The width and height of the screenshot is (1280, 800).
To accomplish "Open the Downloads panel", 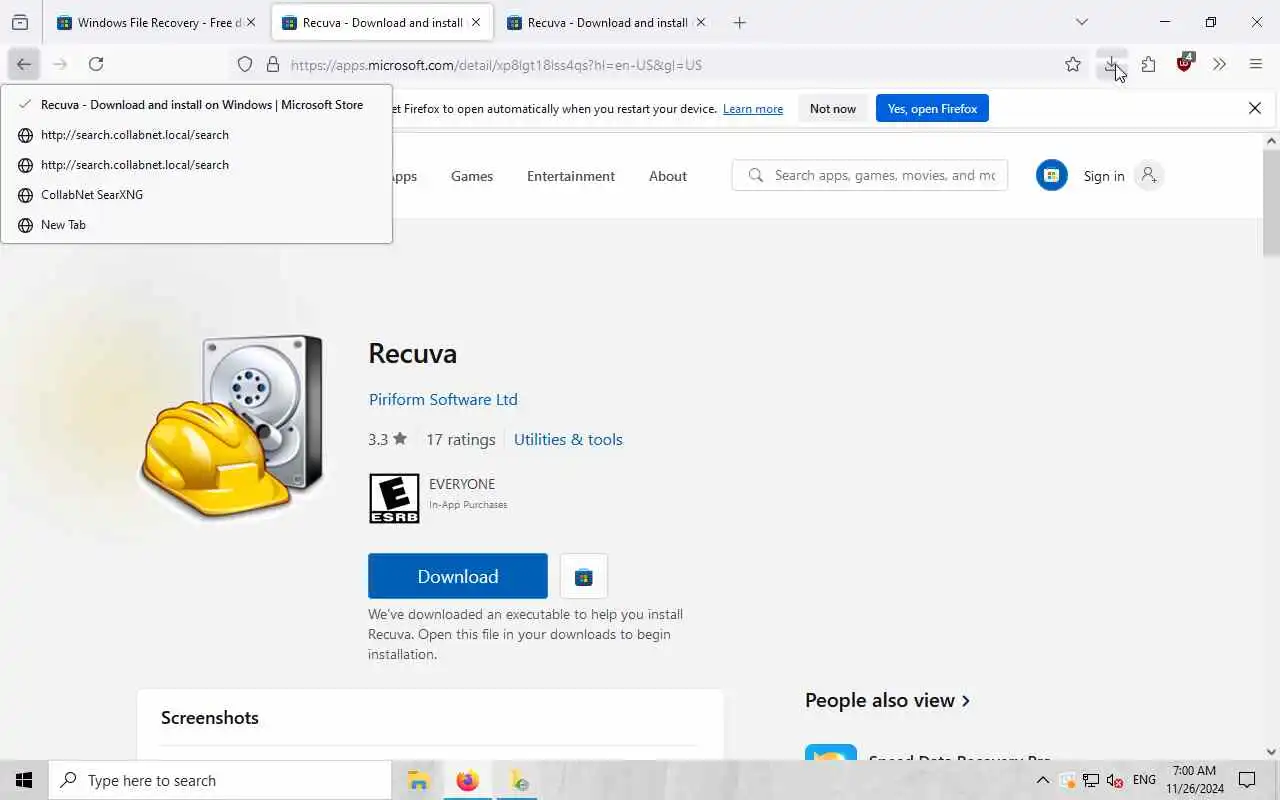I will pyautogui.click(x=1111, y=64).
